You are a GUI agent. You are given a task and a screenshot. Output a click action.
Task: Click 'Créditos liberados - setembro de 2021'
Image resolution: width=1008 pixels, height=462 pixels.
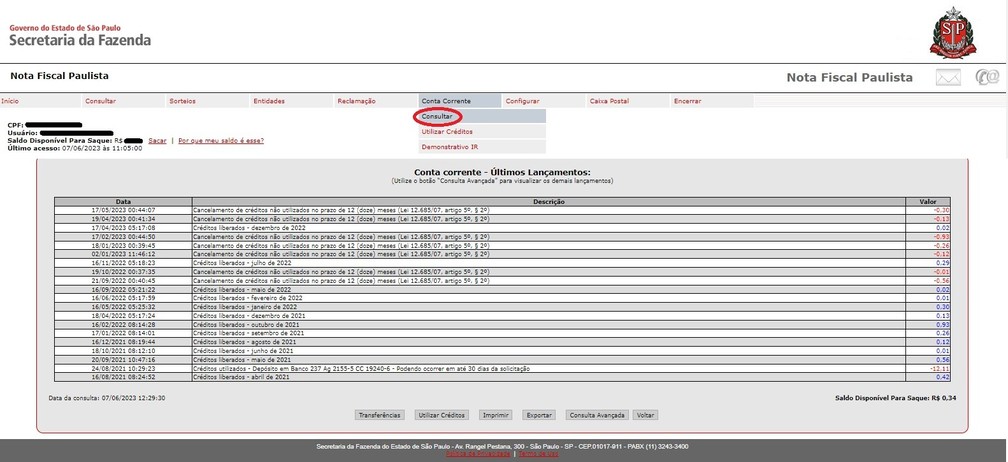(x=249, y=333)
